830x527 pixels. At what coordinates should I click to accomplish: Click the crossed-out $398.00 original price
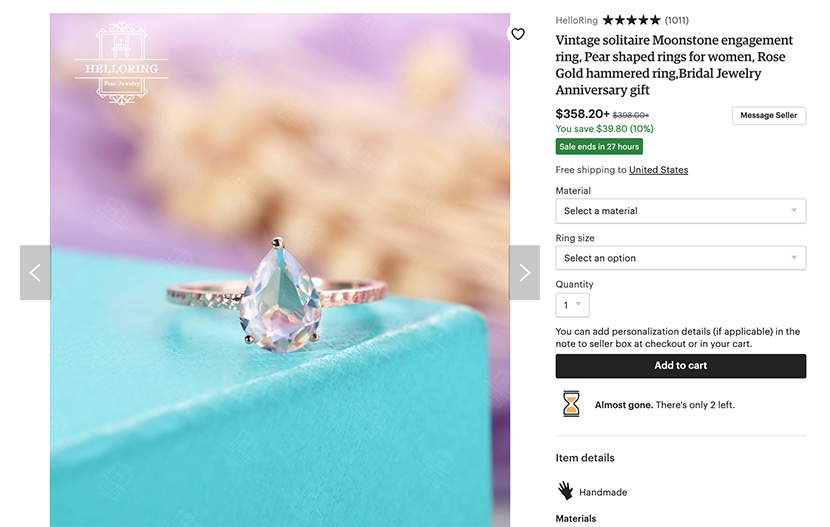tap(631, 116)
